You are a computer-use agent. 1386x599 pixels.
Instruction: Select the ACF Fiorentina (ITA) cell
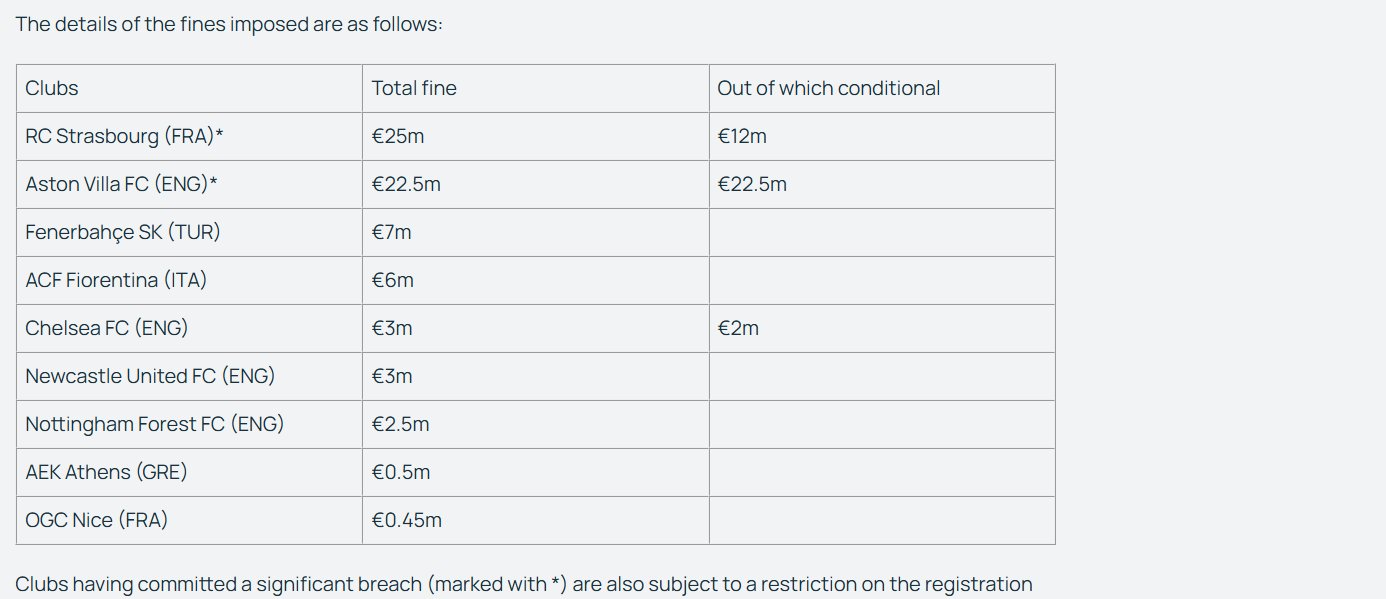point(189,280)
